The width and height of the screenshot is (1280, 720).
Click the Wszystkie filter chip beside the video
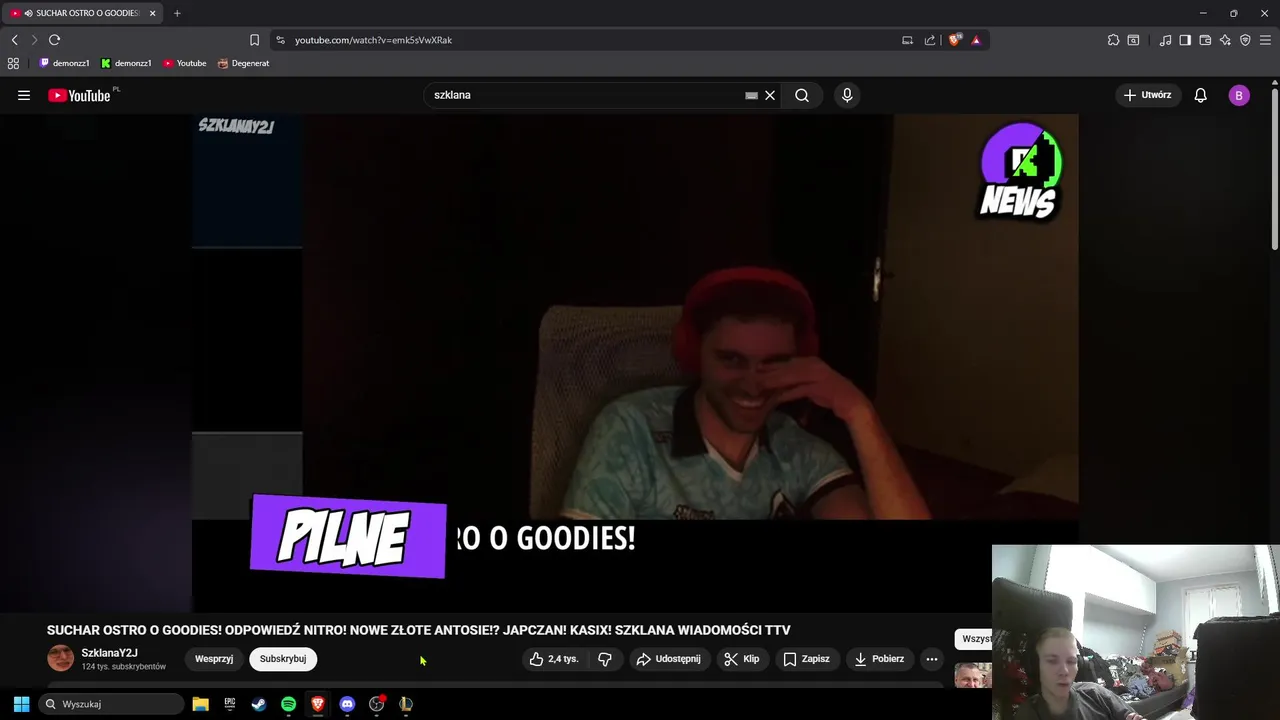pyautogui.click(x=973, y=639)
